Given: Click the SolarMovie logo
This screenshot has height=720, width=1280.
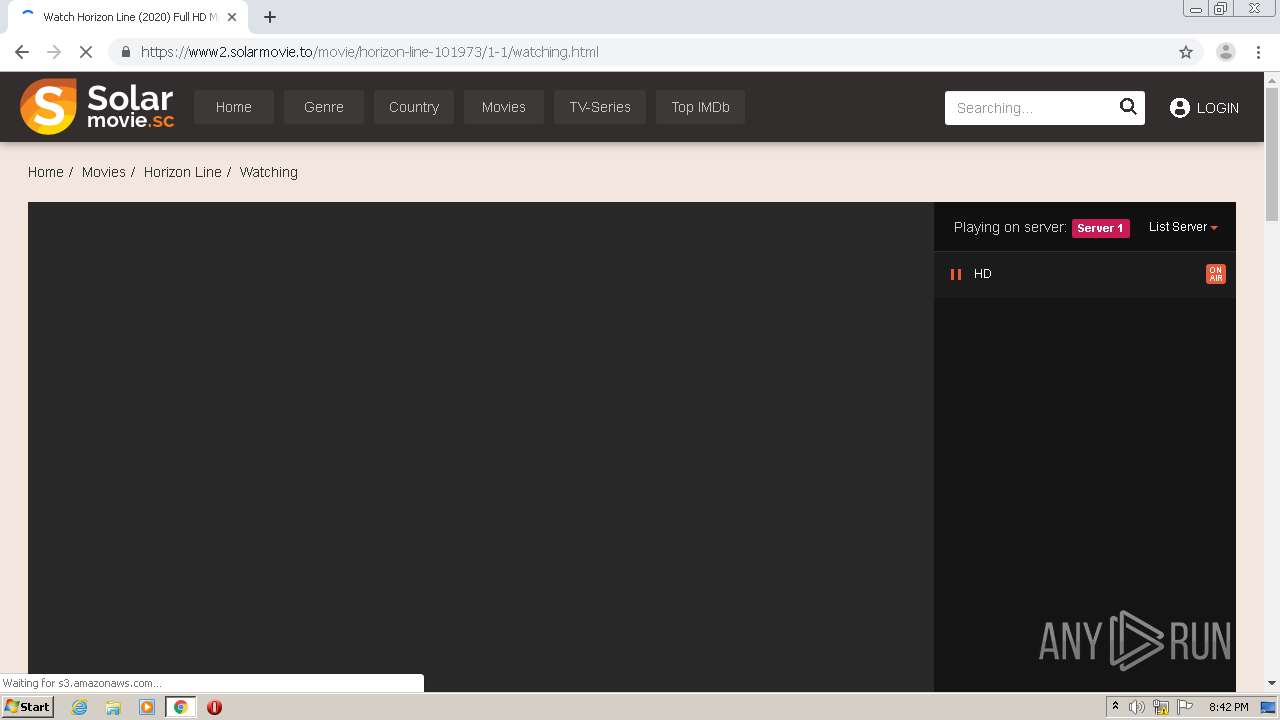Looking at the screenshot, I should [x=97, y=107].
